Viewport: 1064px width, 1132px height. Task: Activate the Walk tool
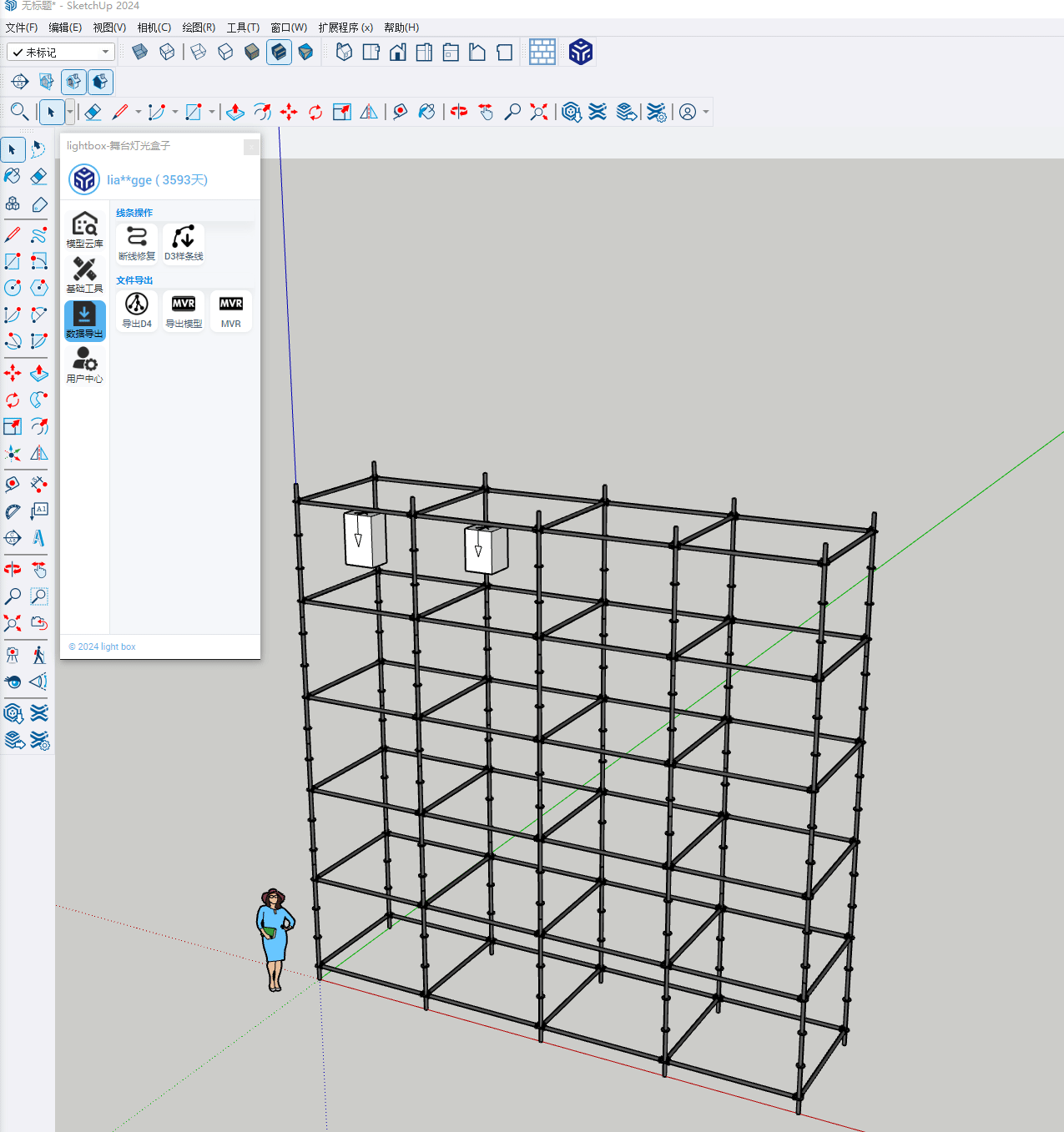tap(39, 656)
